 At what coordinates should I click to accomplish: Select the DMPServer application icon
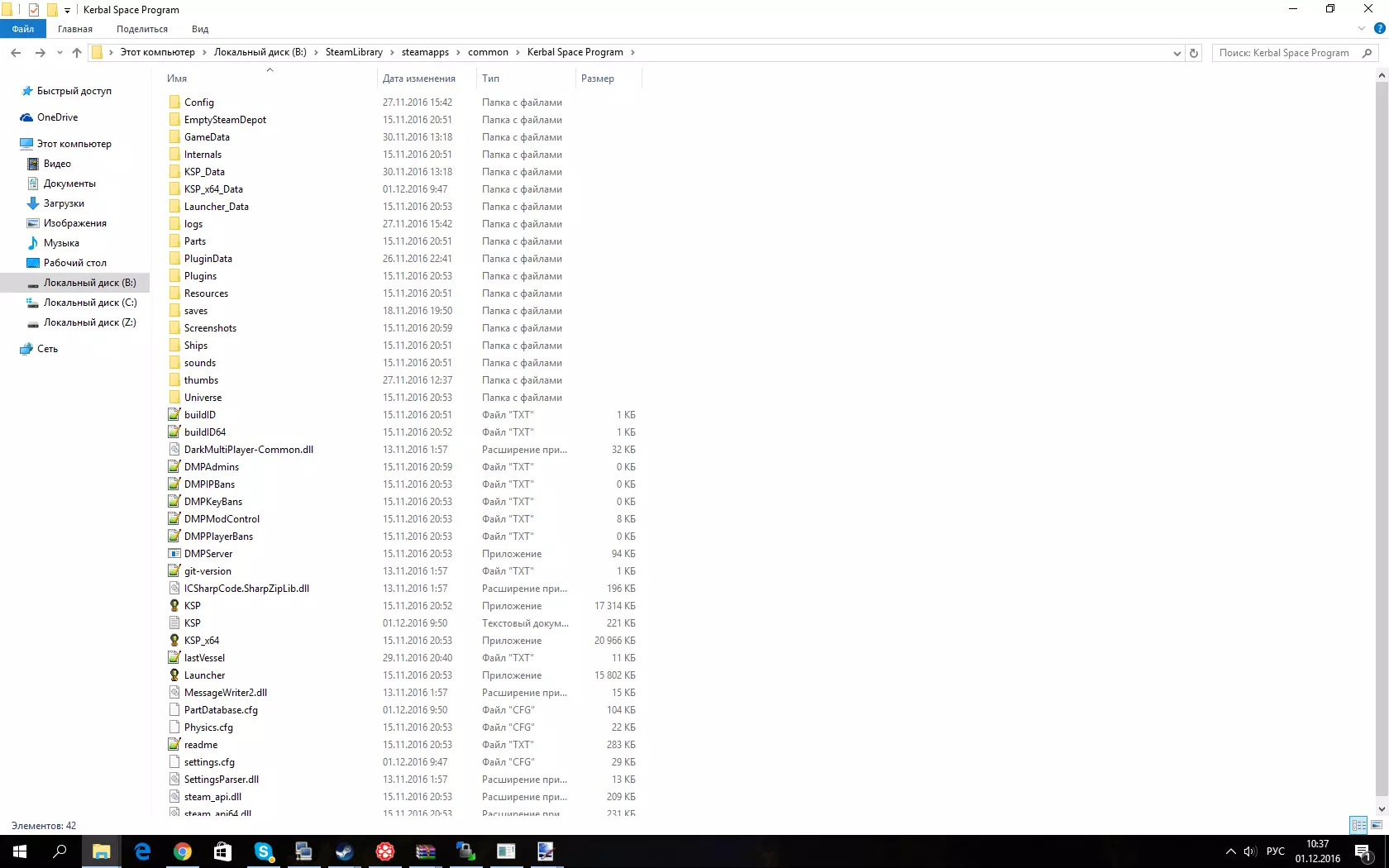[x=174, y=554]
